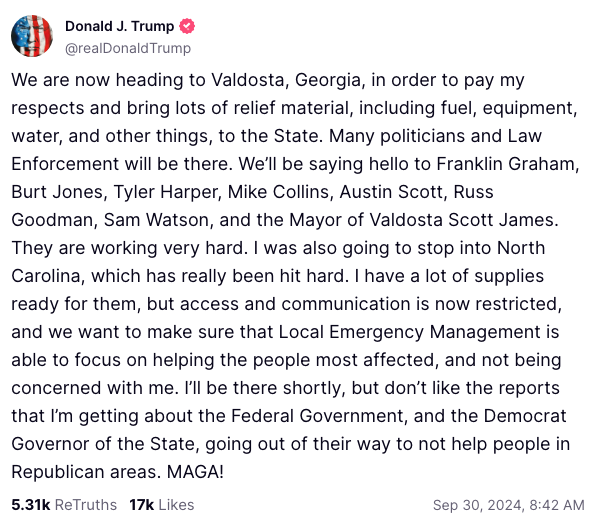Click the words 'Republican areas' in post
The height and width of the screenshot is (524, 596).
(84, 472)
